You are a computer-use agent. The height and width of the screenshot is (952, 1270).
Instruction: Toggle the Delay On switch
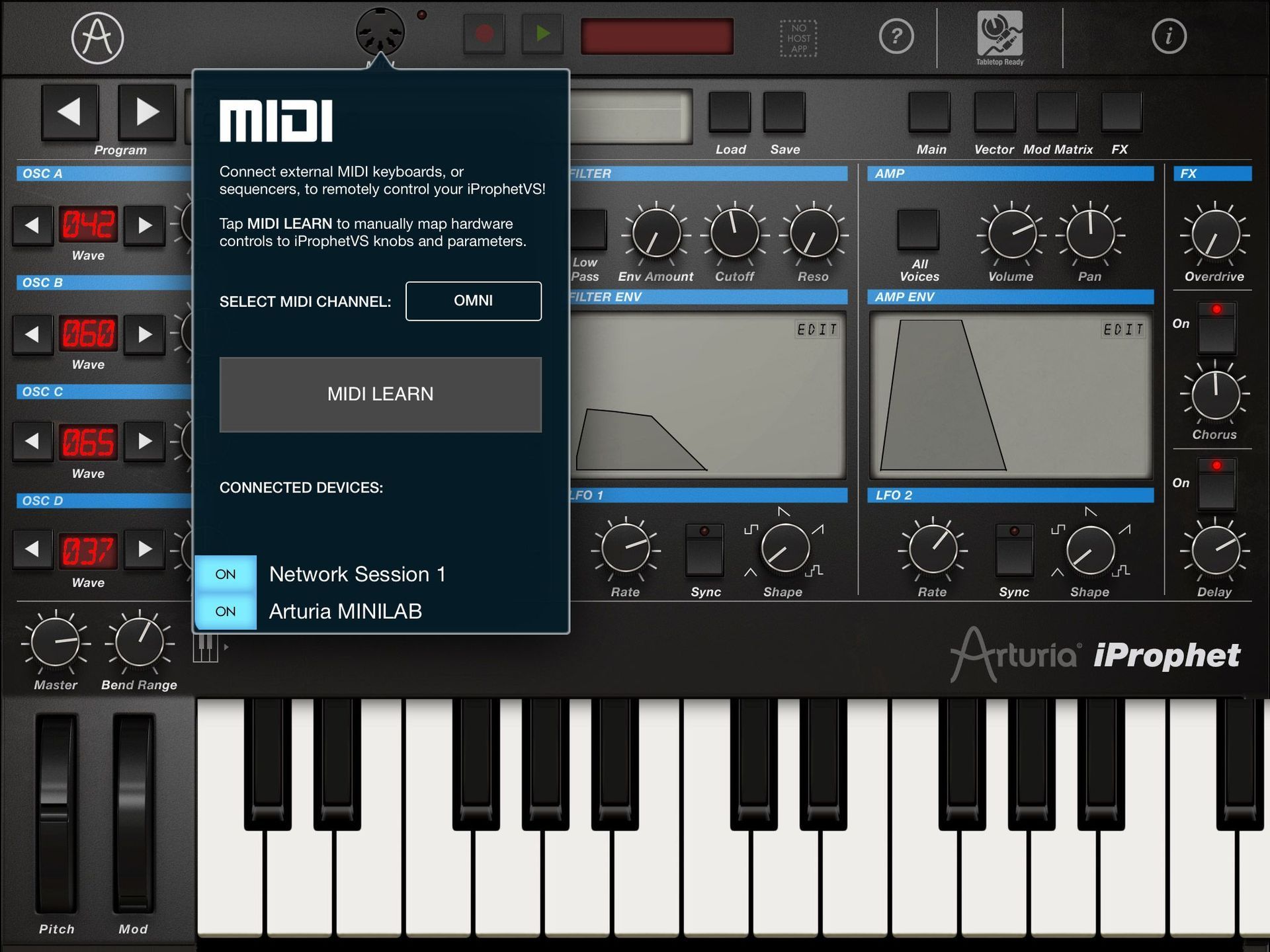[1216, 485]
